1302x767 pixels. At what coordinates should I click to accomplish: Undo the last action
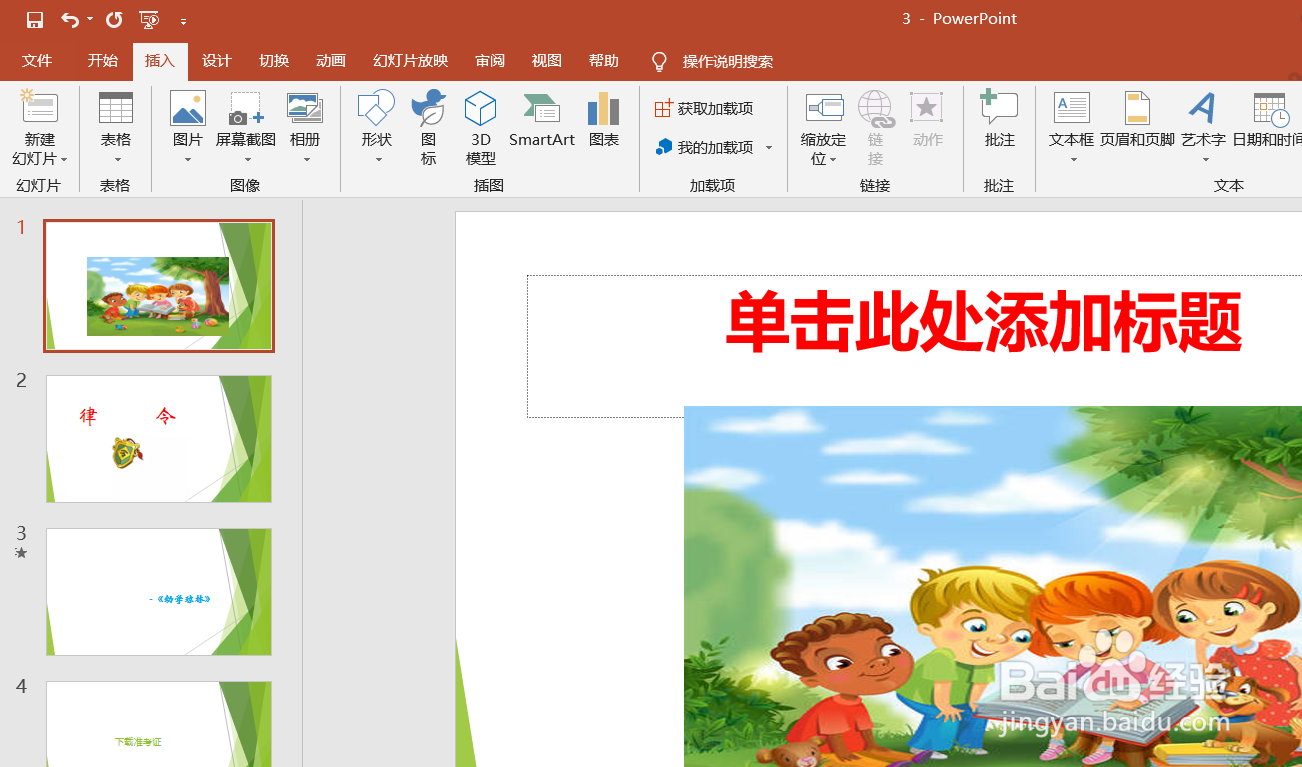69,20
